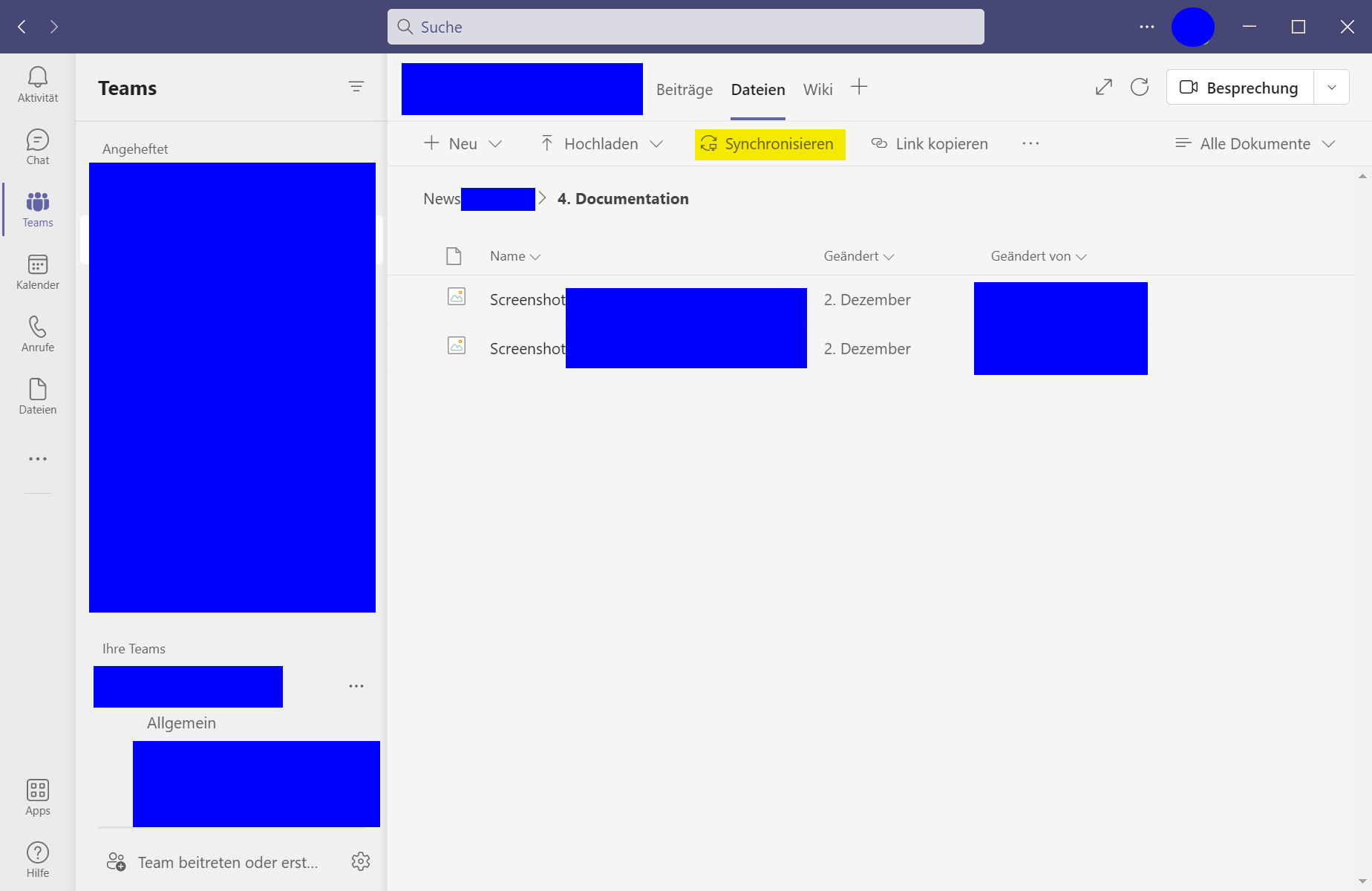Reload the Dateien tab
Viewport: 1372px width, 891px height.
point(1140,87)
